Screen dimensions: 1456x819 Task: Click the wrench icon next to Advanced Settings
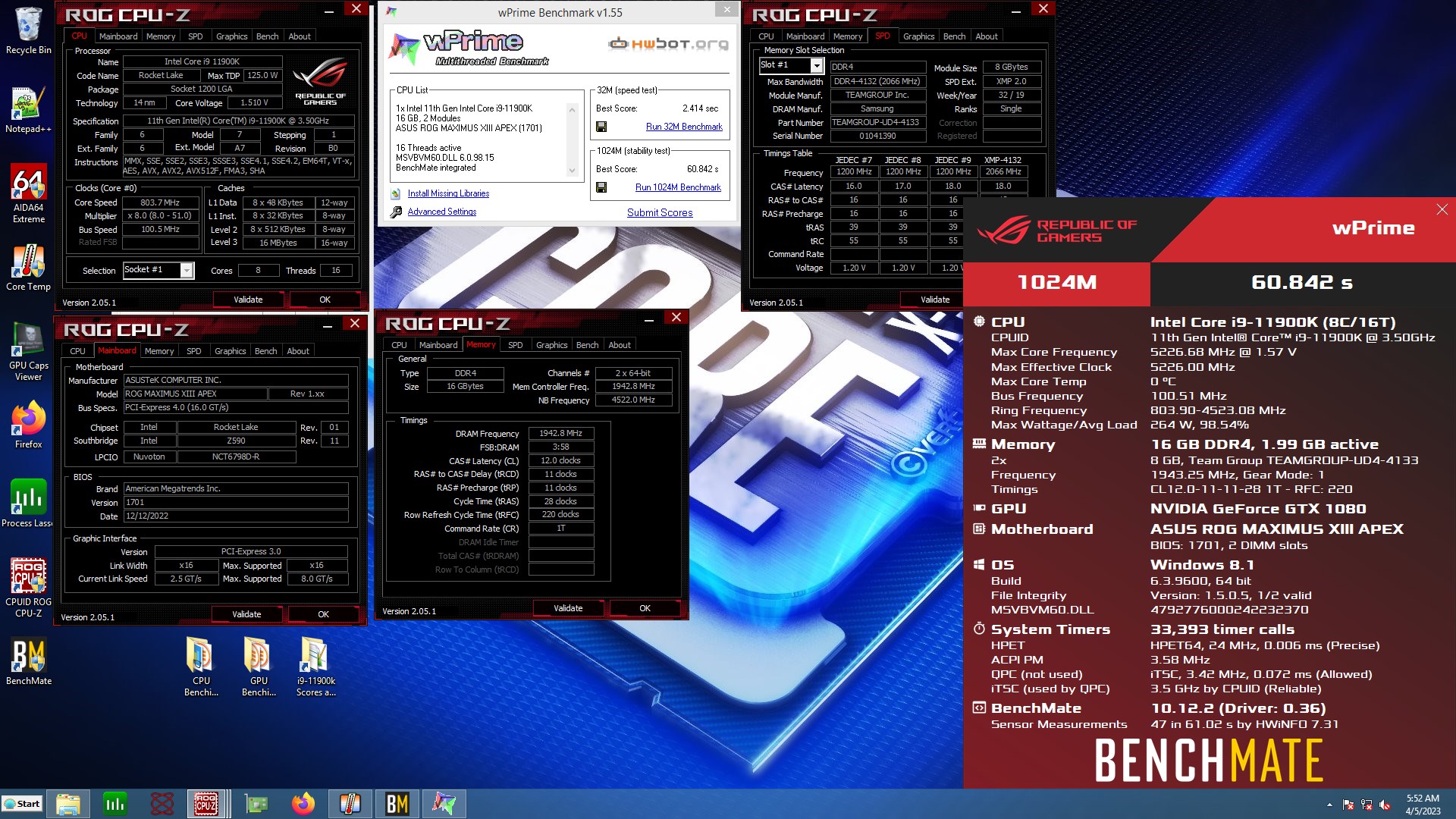coord(396,212)
